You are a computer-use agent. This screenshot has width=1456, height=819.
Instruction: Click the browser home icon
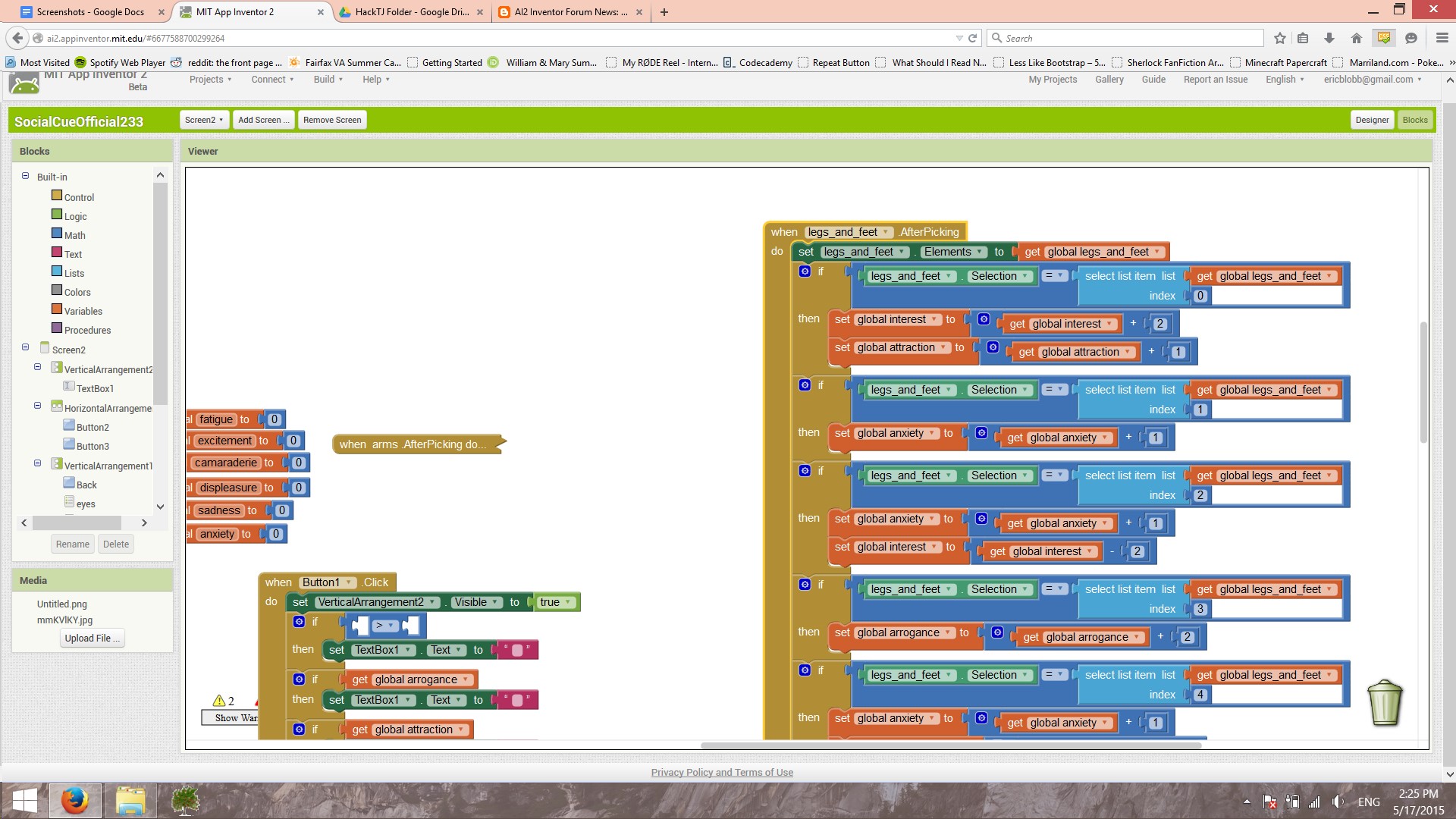pos(1357,38)
